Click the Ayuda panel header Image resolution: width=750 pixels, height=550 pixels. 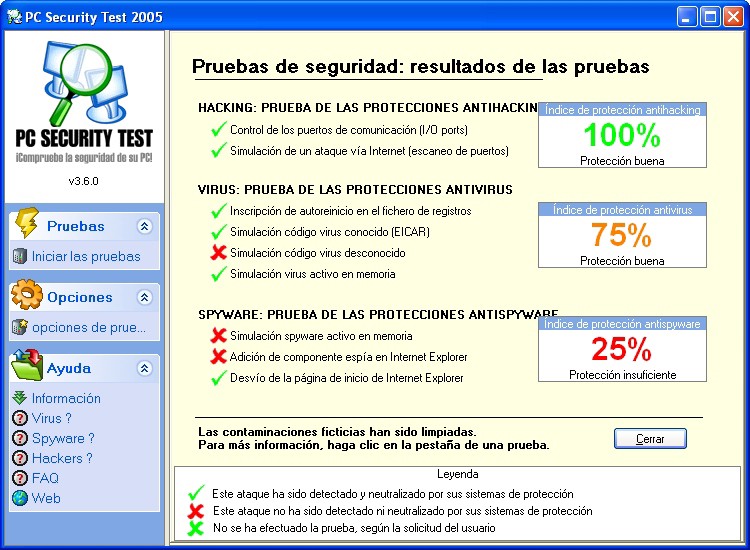coord(84,368)
